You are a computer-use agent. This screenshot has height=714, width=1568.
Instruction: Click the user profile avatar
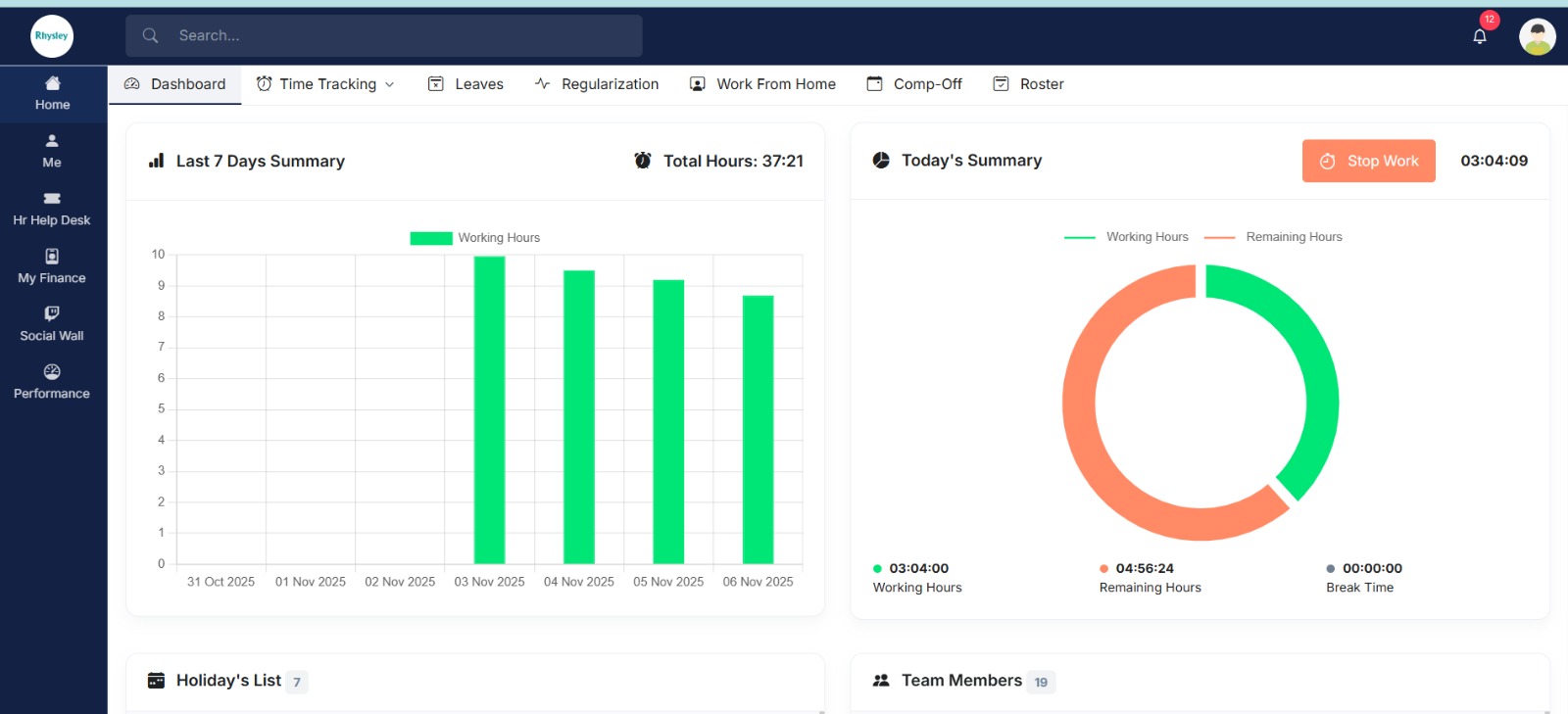(1537, 37)
